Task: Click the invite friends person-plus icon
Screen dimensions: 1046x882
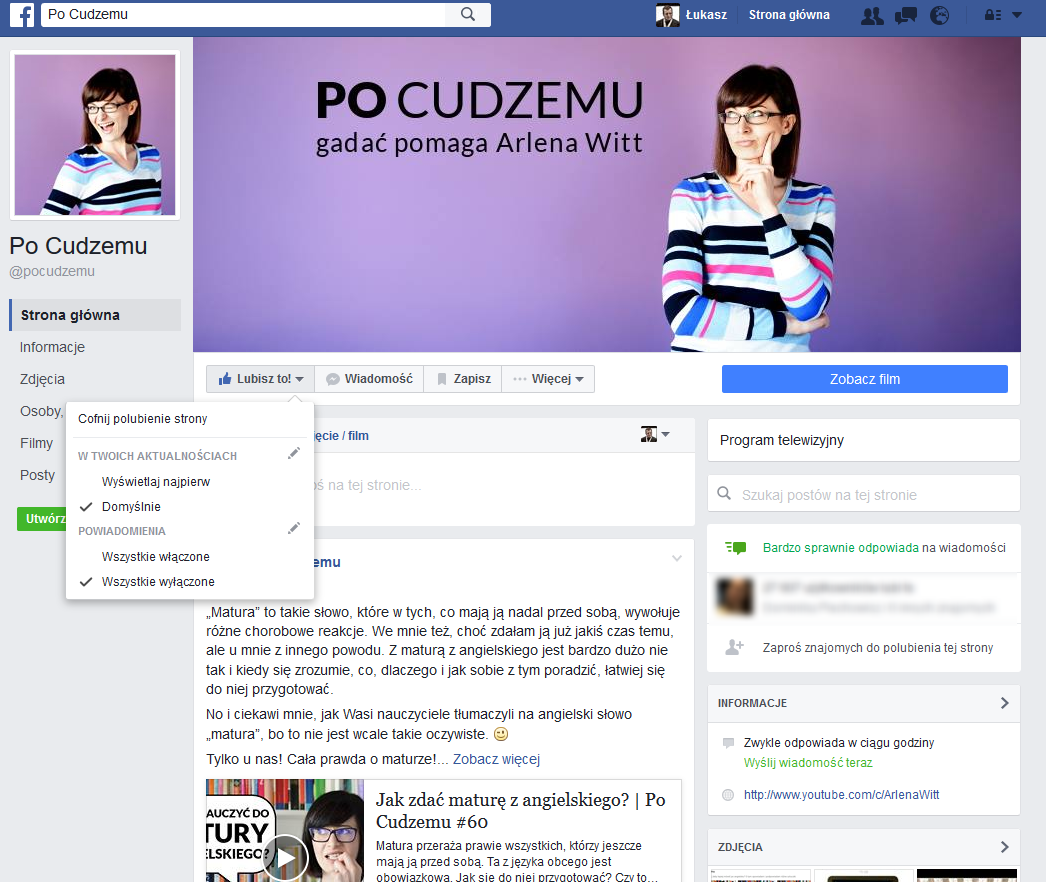Action: pyautogui.click(x=734, y=647)
